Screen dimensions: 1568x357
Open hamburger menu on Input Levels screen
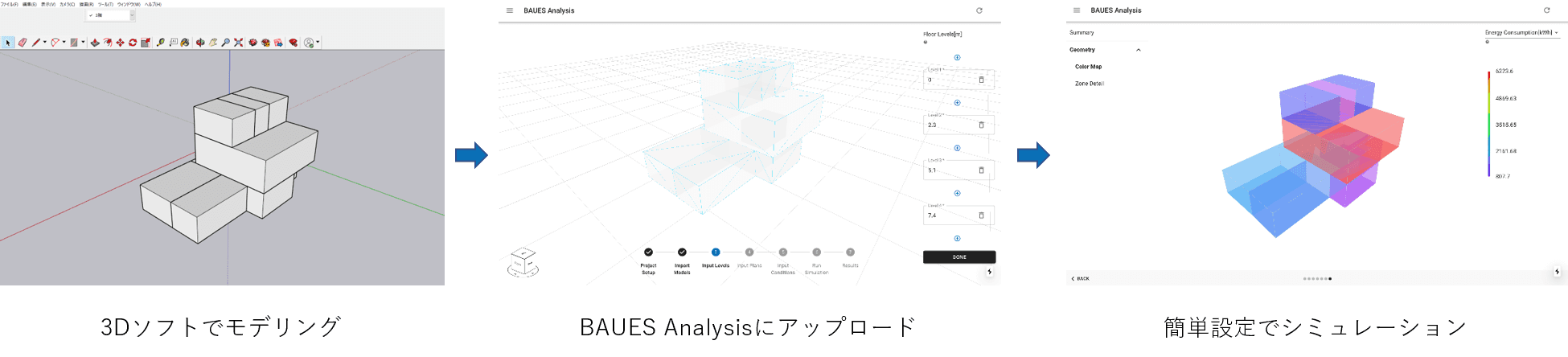(510, 10)
